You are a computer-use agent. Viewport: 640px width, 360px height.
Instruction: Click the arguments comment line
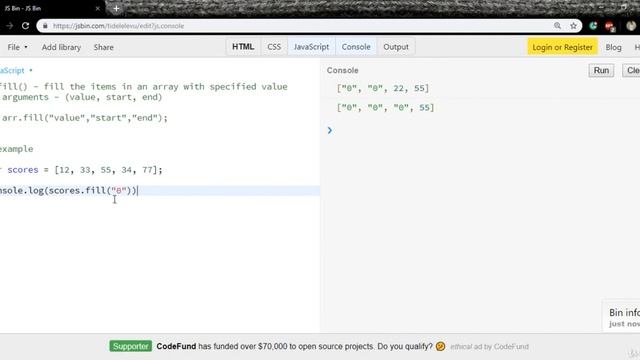click(x=81, y=97)
